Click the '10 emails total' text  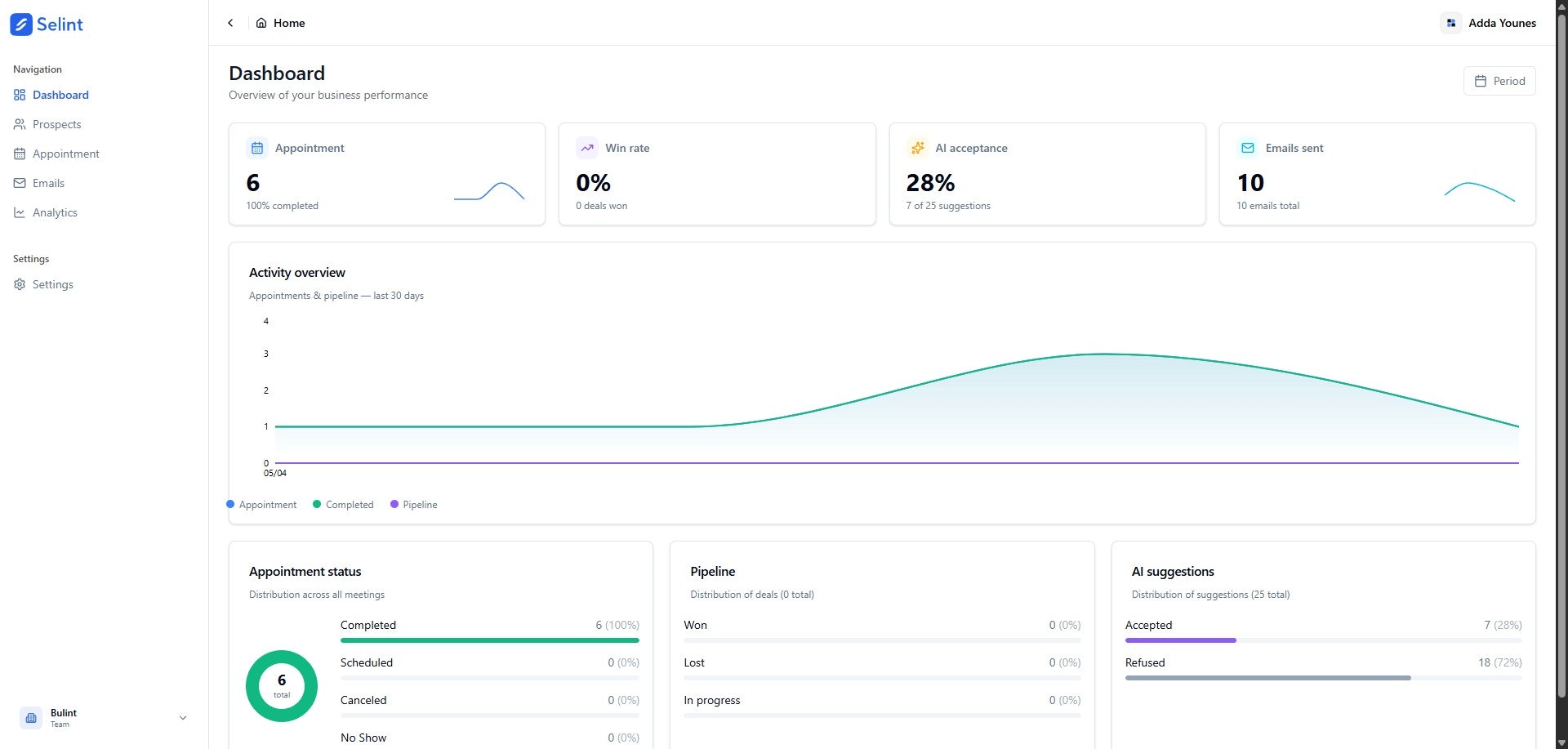tap(1268, 206)
